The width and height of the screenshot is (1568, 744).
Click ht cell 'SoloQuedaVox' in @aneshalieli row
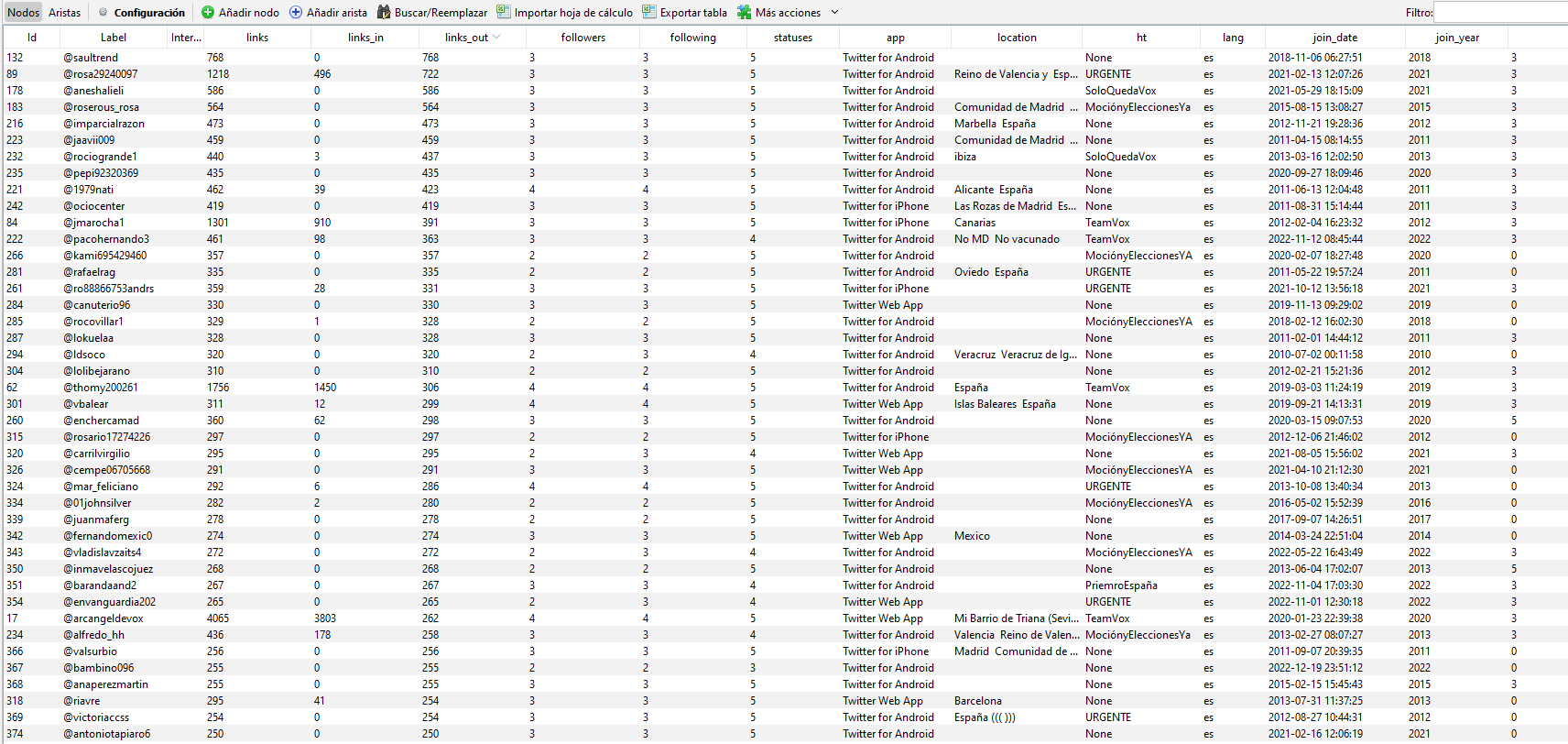point(1120,91)
